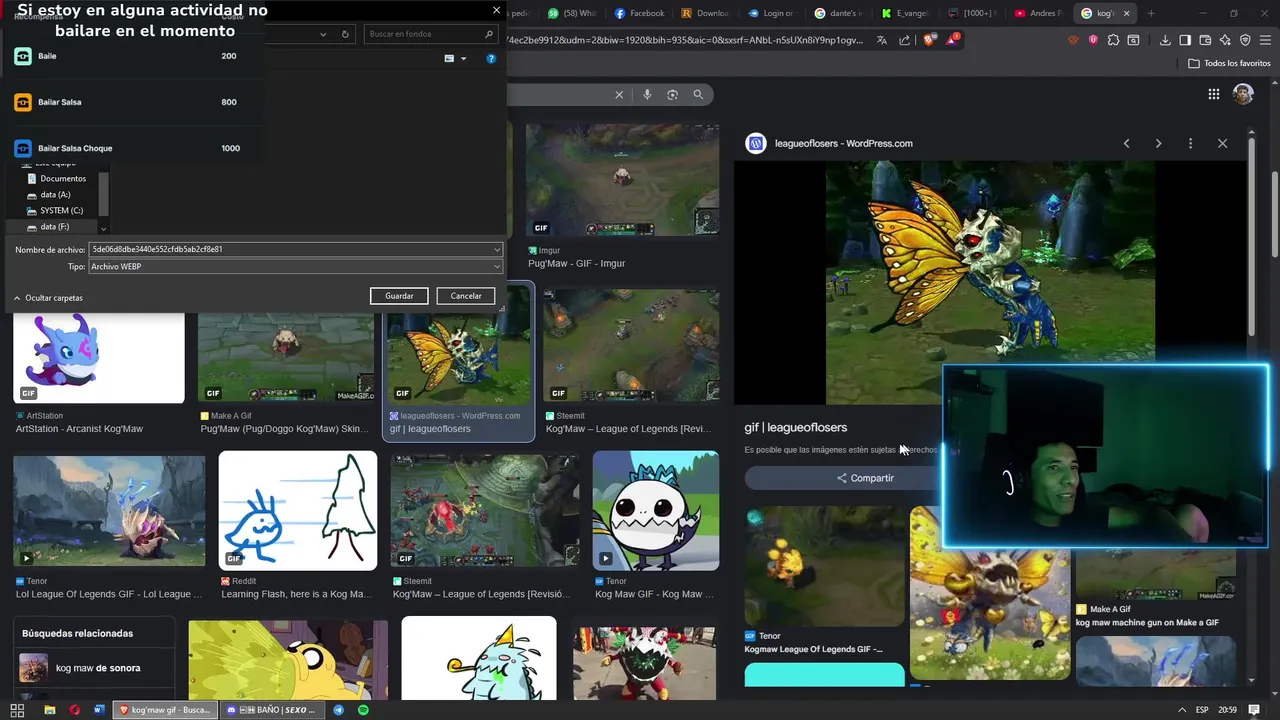
Task: Open the Google apps grid
Action: point(1213,94)
